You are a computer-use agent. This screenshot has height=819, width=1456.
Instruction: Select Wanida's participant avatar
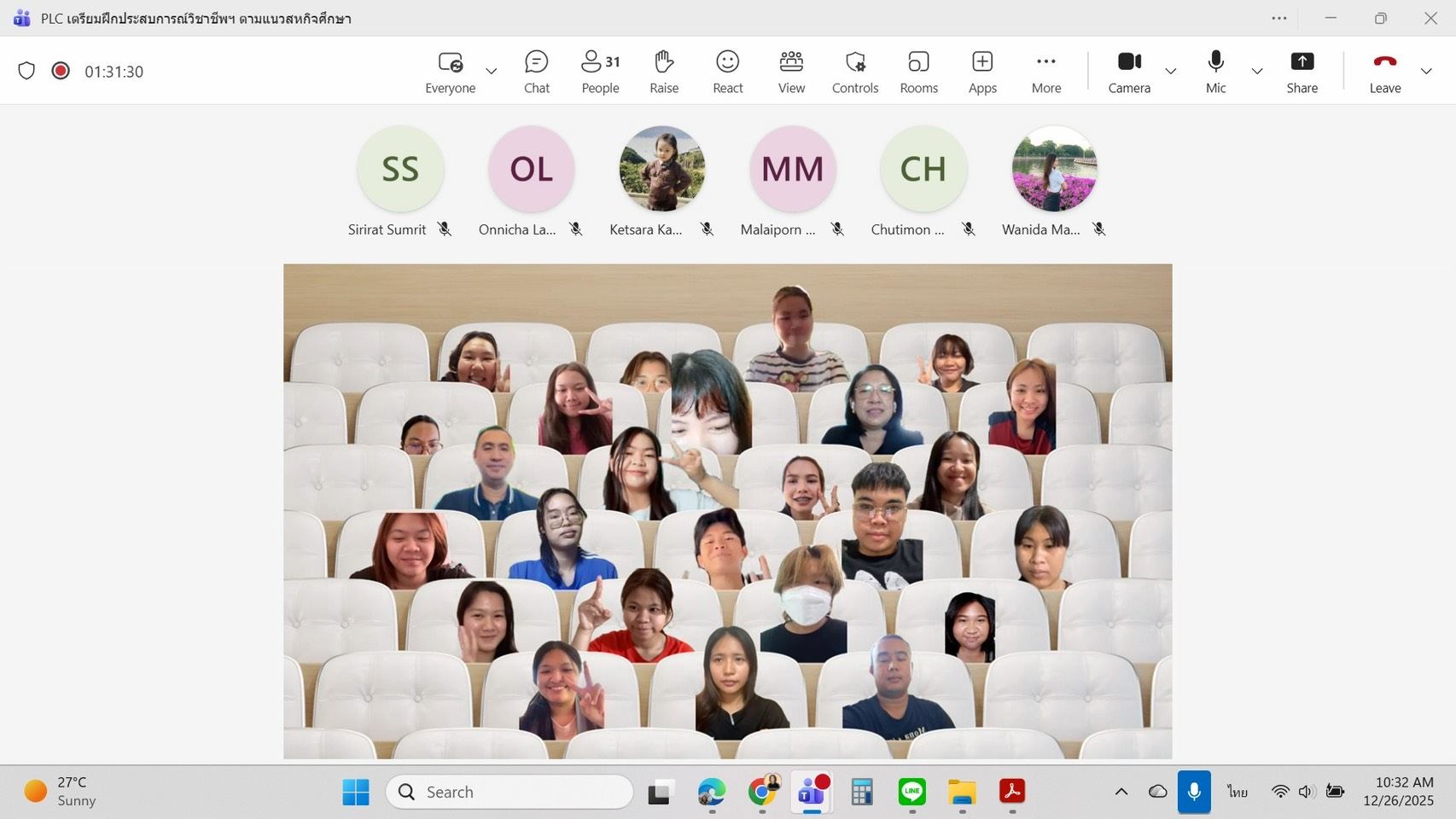(1054, 169)
